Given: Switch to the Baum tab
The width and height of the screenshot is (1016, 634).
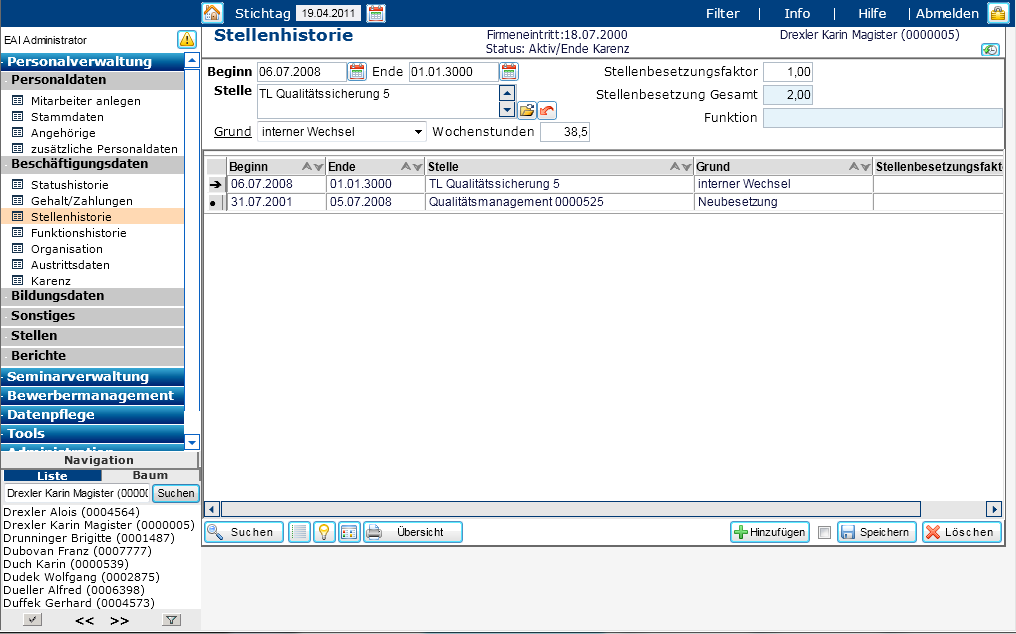Looking at the screenshot, I should tap(150, 476).
